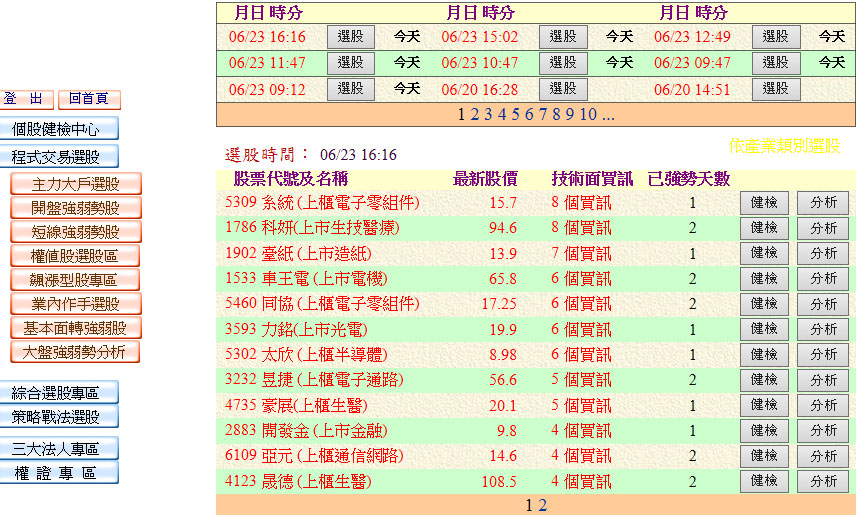
Task: Click 健檢 for 5460 同協
Action: [764, 304]
